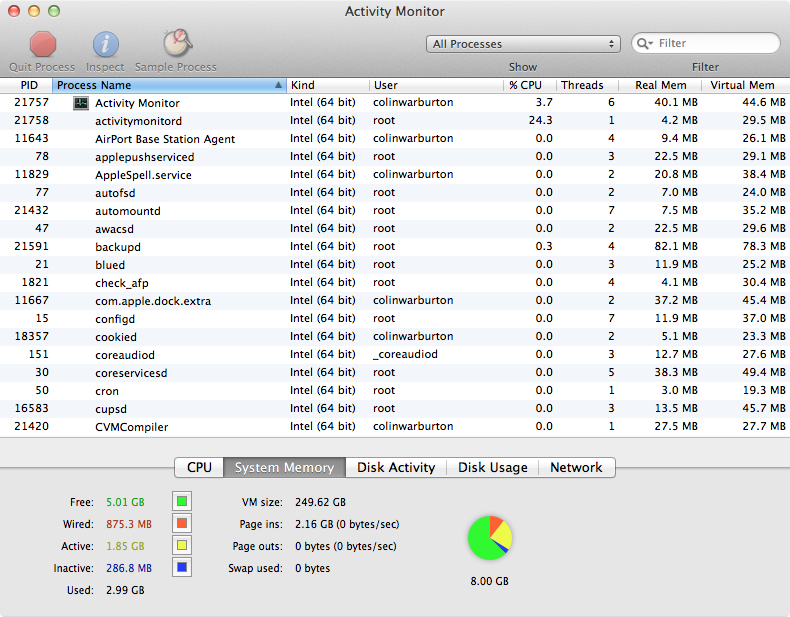790x617 pixels.
Task: Click the 49.4 MB virtual memory value
Action: tap(764, 372)
